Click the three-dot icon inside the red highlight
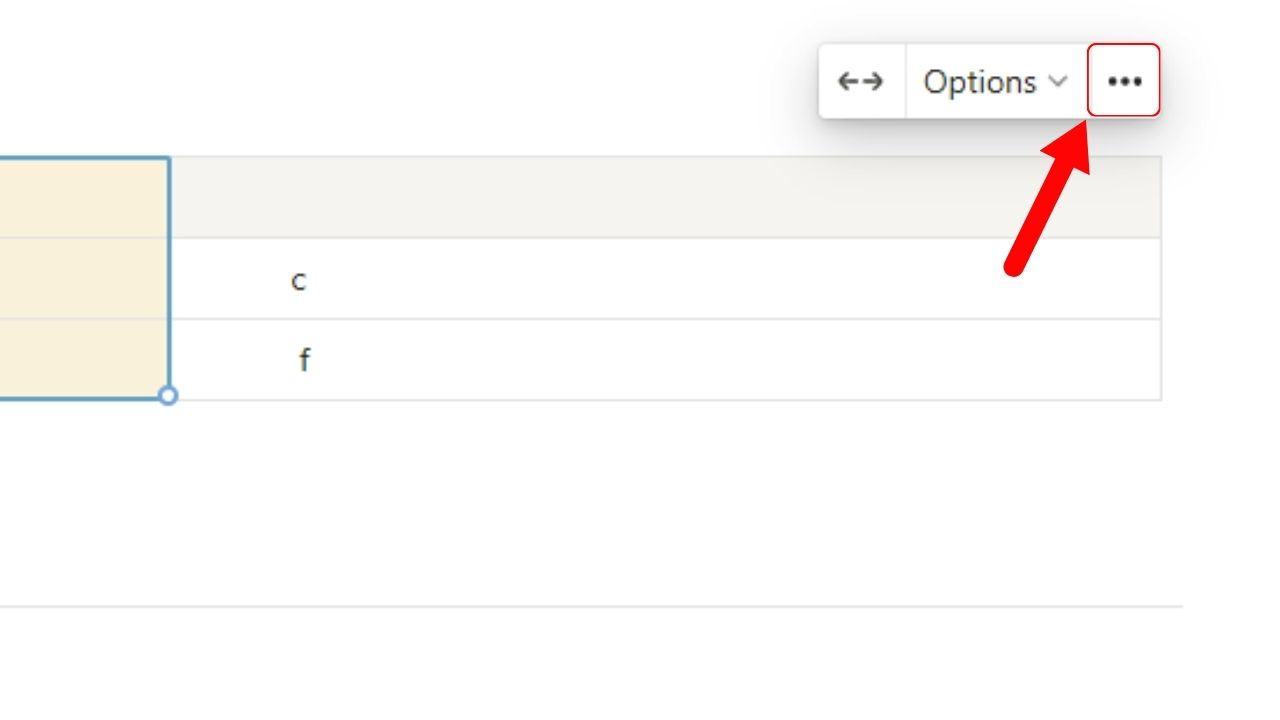The width and height of the screenshot is (1280, 720). tap(1124, 81)
